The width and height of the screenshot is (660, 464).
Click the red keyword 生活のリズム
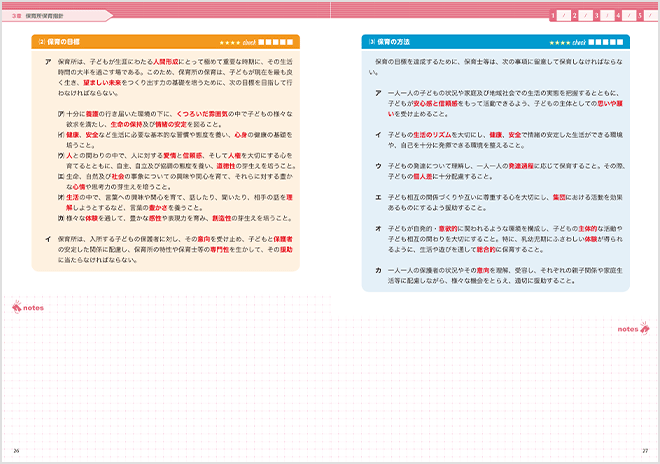tap(432, 135)
